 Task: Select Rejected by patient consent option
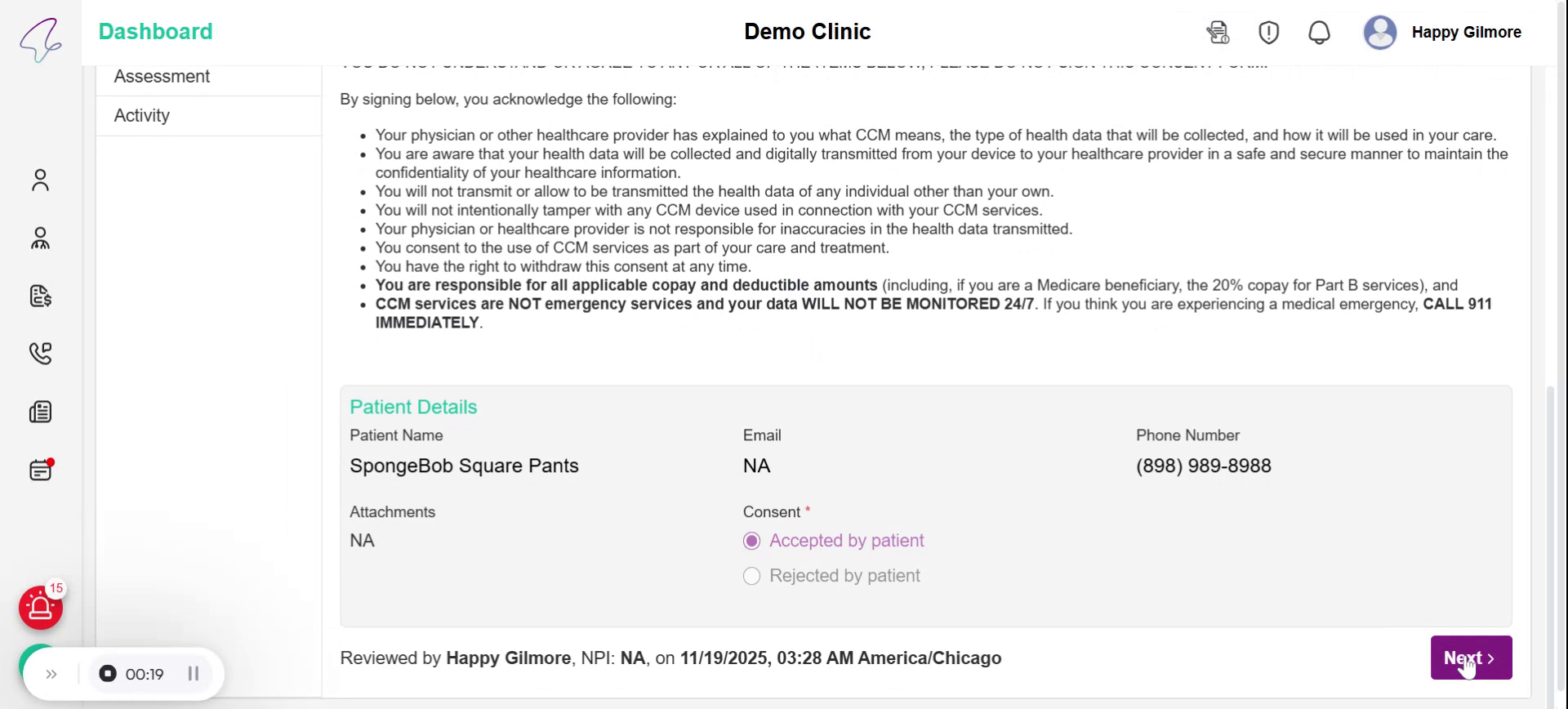(x=752, y=576)
